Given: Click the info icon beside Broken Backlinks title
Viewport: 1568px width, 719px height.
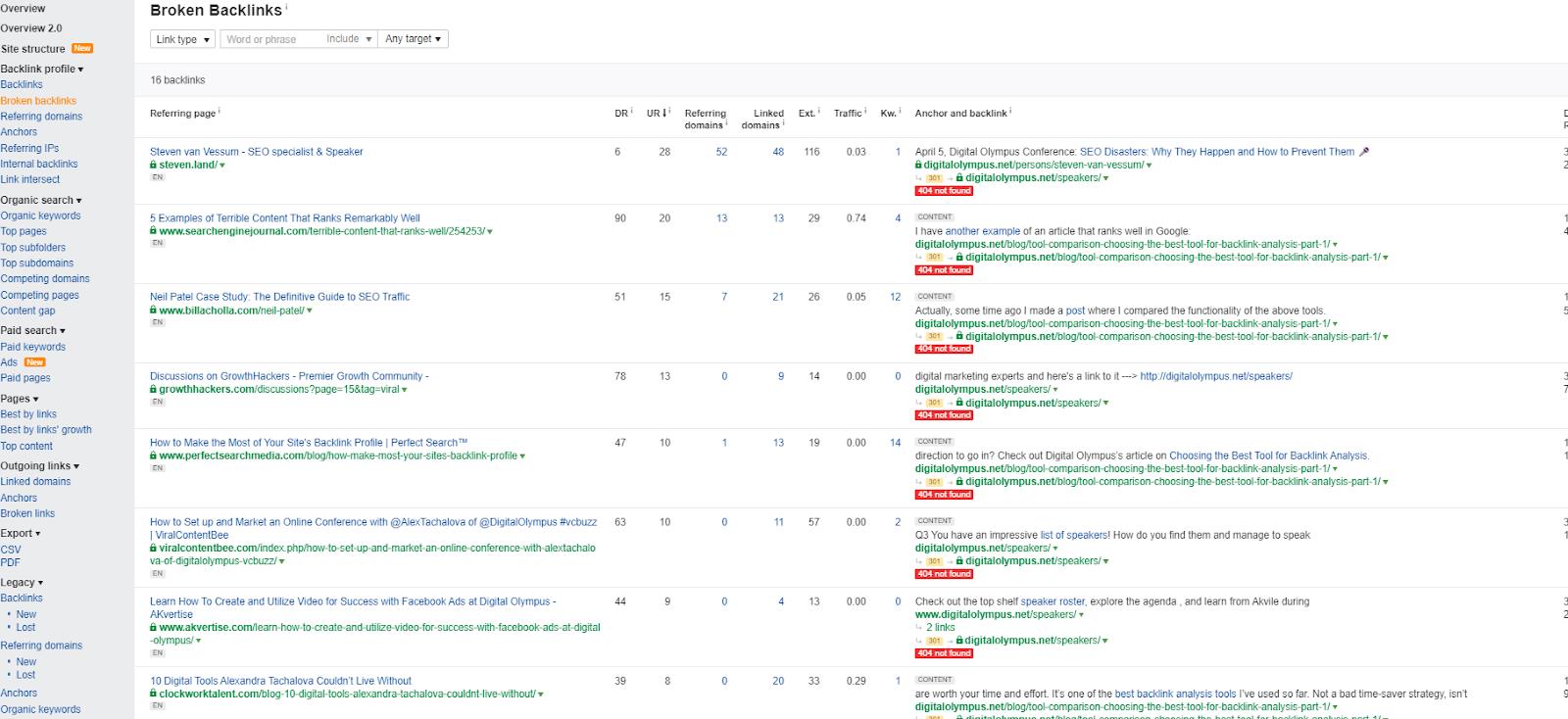Looking at the screenshot, I should [x=287, y=8].
